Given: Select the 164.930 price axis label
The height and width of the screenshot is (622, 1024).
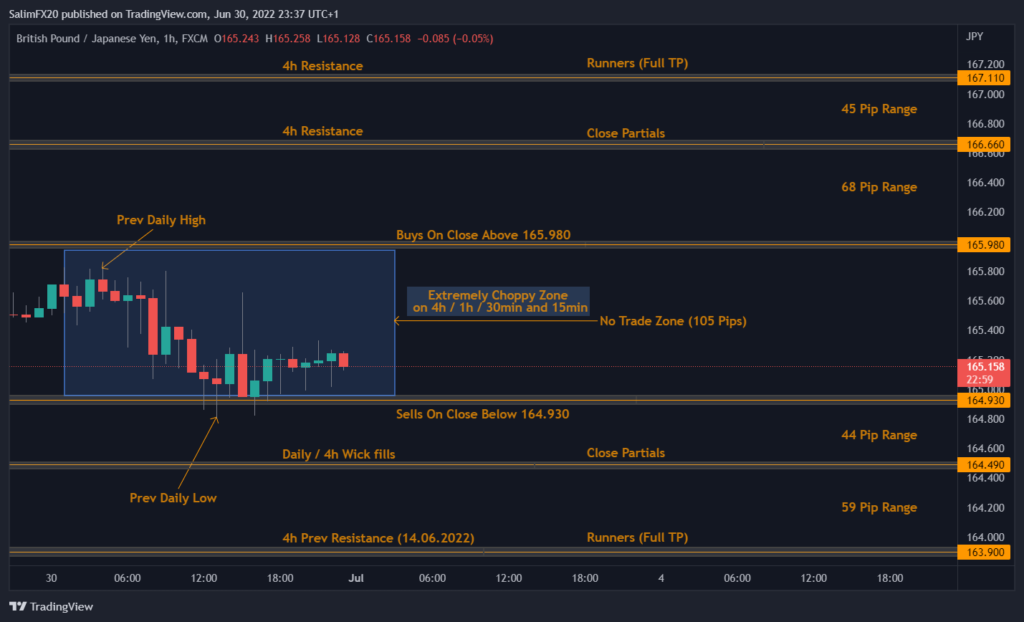Looking at the screenshot, I should 984,401.
